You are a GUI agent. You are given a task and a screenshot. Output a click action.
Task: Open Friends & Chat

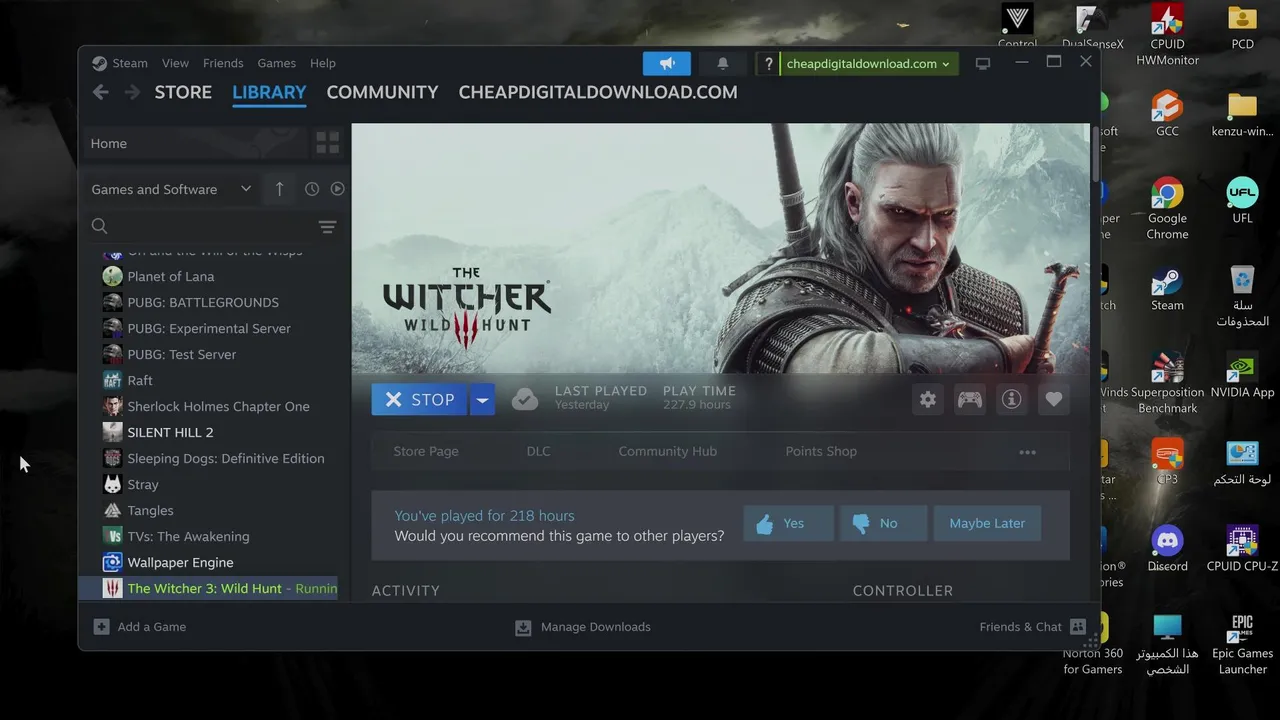tap(1032, 627)
